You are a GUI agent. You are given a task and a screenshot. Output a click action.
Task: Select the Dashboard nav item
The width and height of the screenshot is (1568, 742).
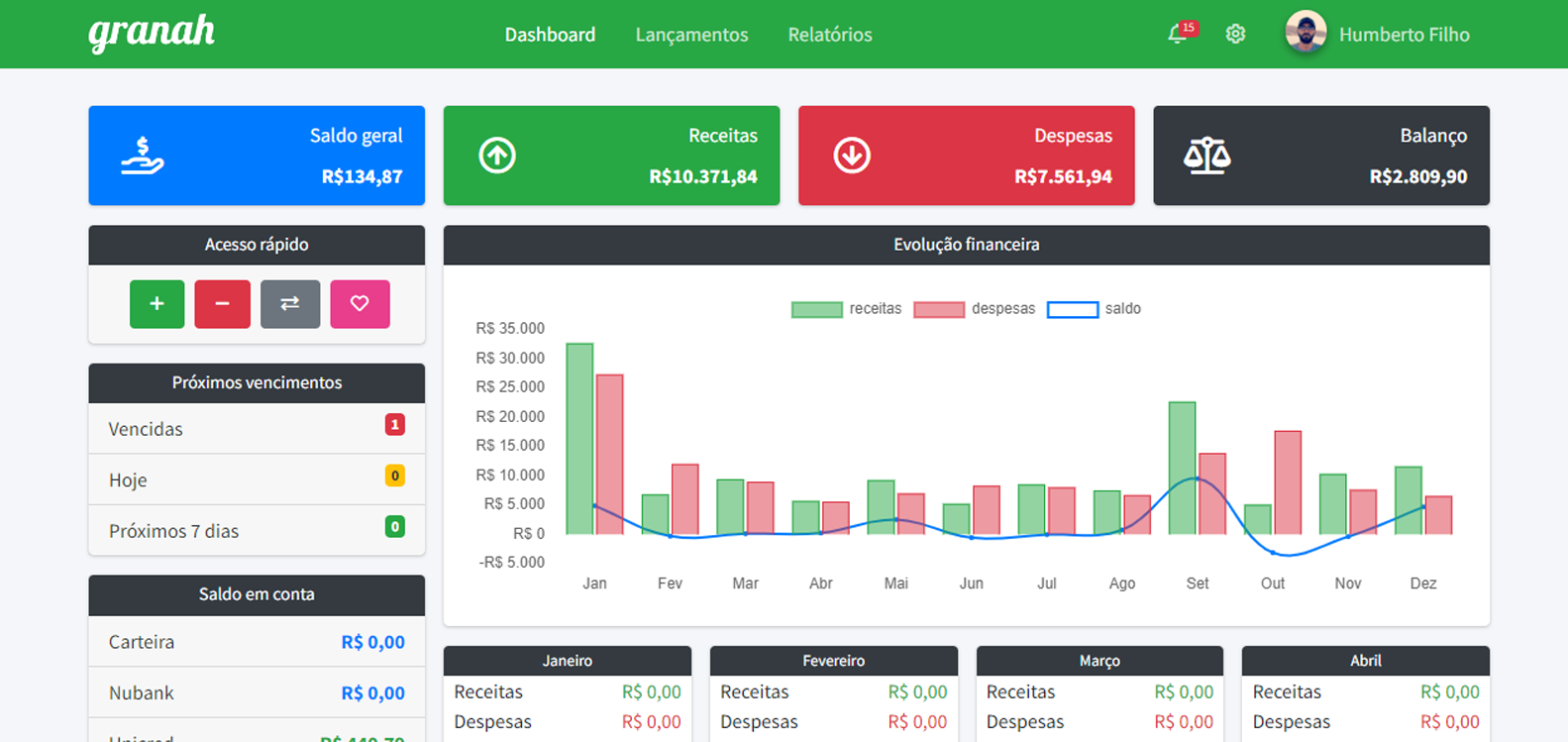[x=550, y=35]
